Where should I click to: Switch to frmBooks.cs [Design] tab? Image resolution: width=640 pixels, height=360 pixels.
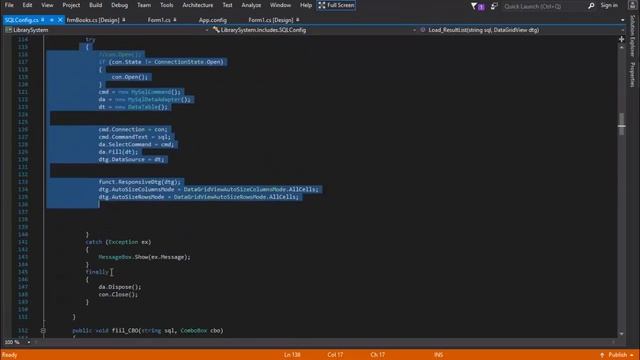[x=93, y=20]
